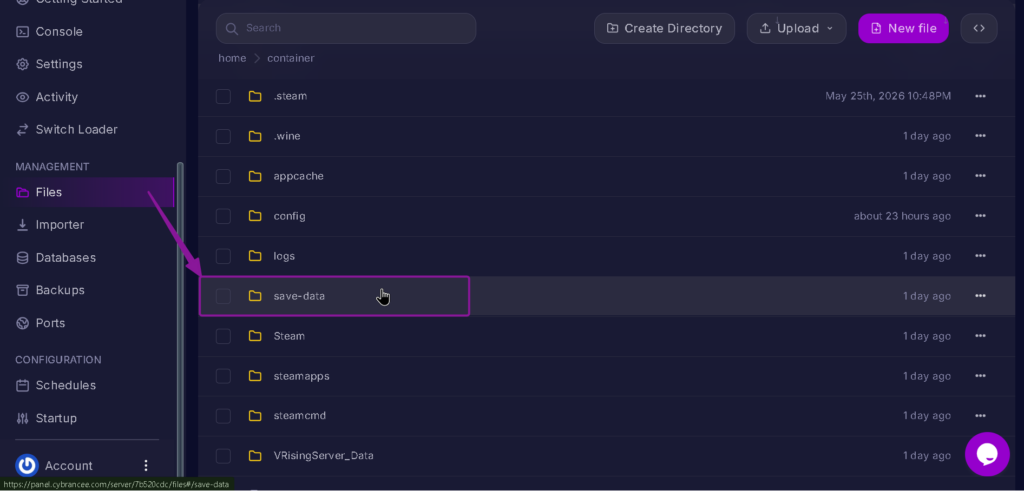
Task: Open the Account three-dot menu
Action: 146,466
